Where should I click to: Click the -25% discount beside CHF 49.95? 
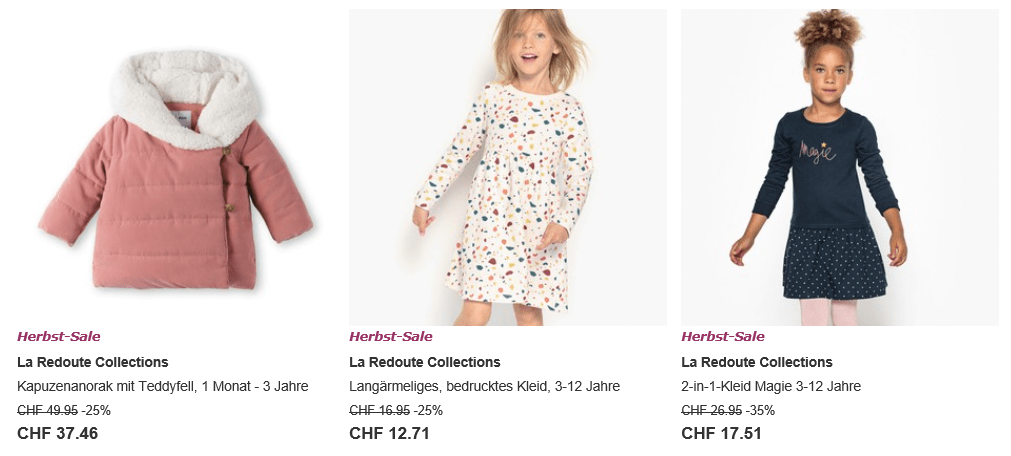(x=96, y=410)
